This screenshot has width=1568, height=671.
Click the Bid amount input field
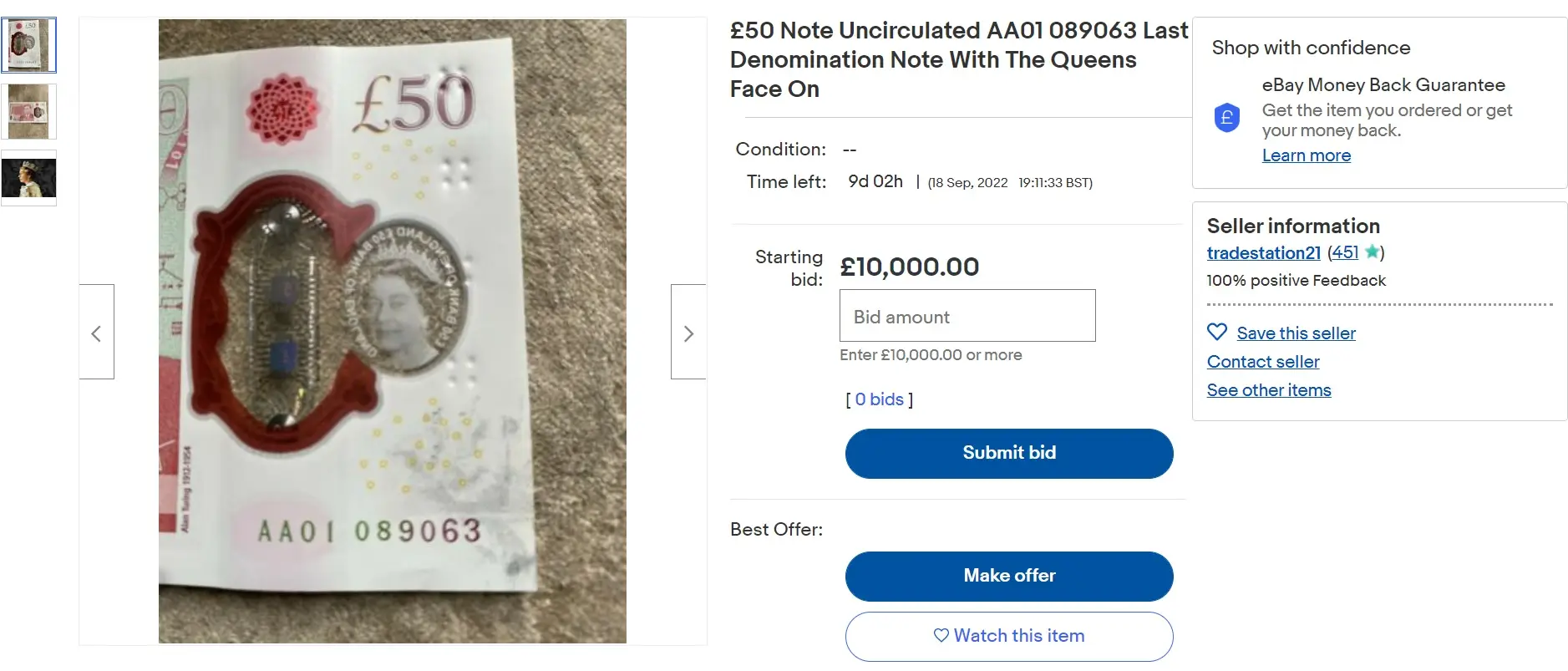967,316
